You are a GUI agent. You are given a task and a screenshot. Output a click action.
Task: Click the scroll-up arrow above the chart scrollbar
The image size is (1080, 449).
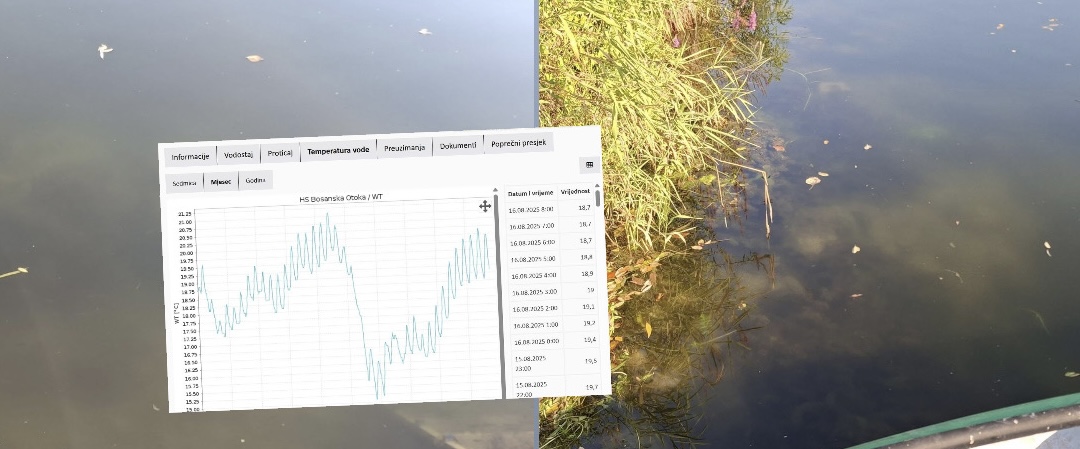[495, 190]
